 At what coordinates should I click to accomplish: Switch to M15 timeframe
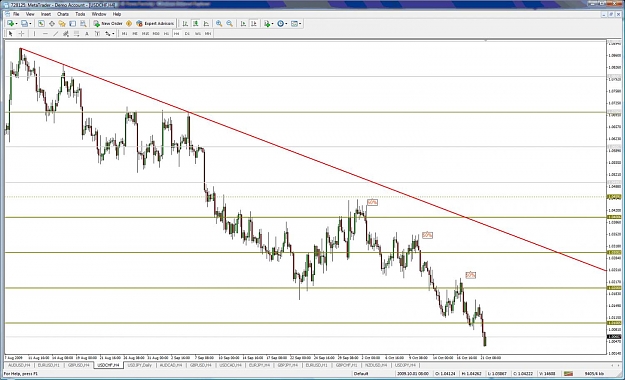click(145, 33)
